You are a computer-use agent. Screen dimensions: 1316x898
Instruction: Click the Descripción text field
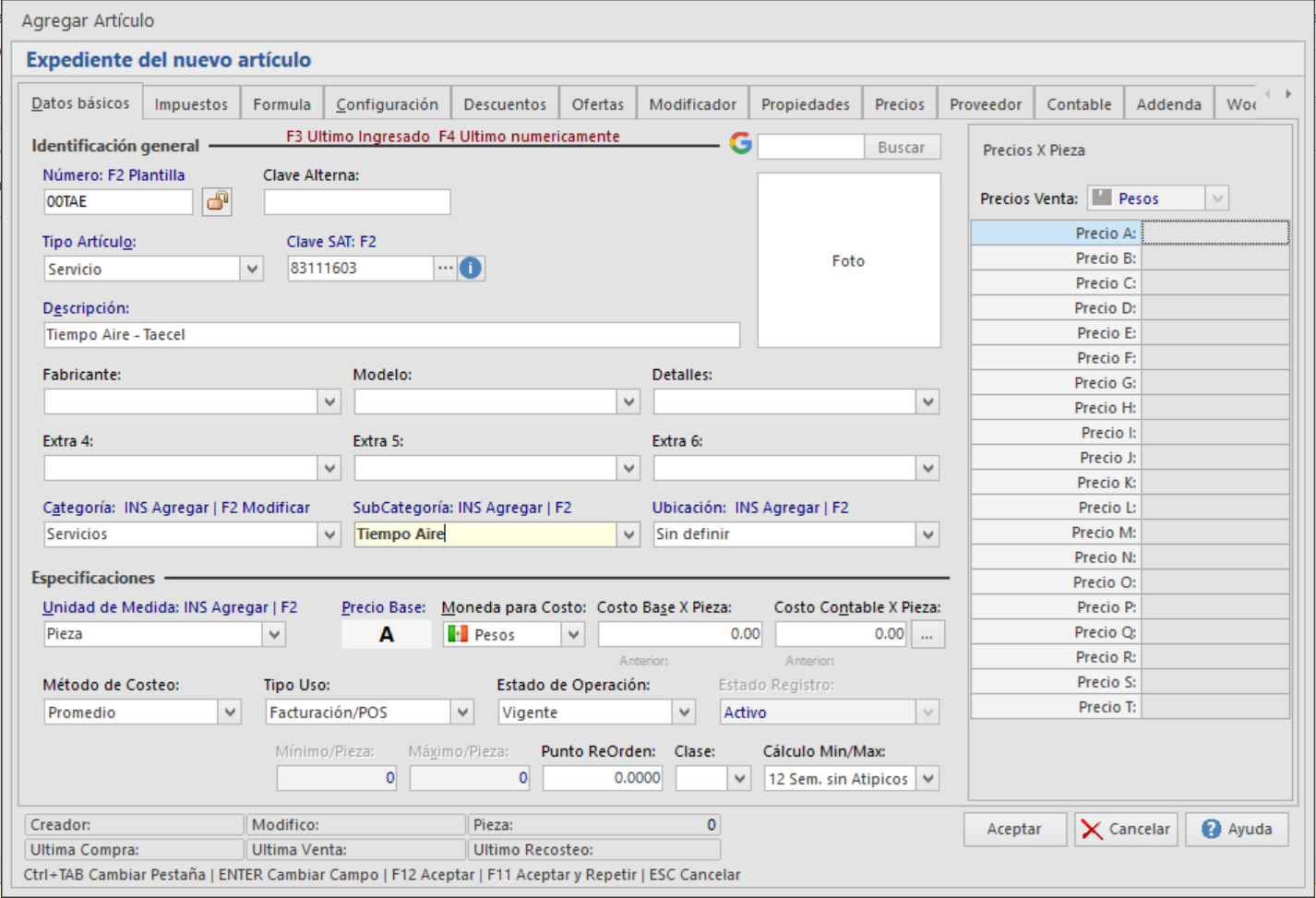391,335
